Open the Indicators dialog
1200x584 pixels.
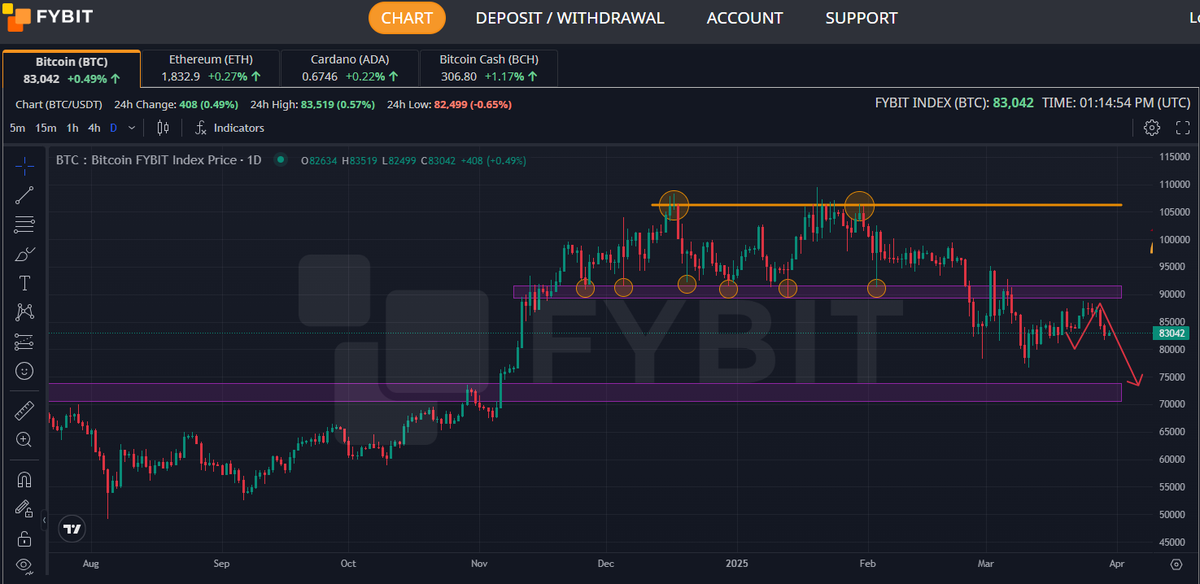(x=229, y=128)
